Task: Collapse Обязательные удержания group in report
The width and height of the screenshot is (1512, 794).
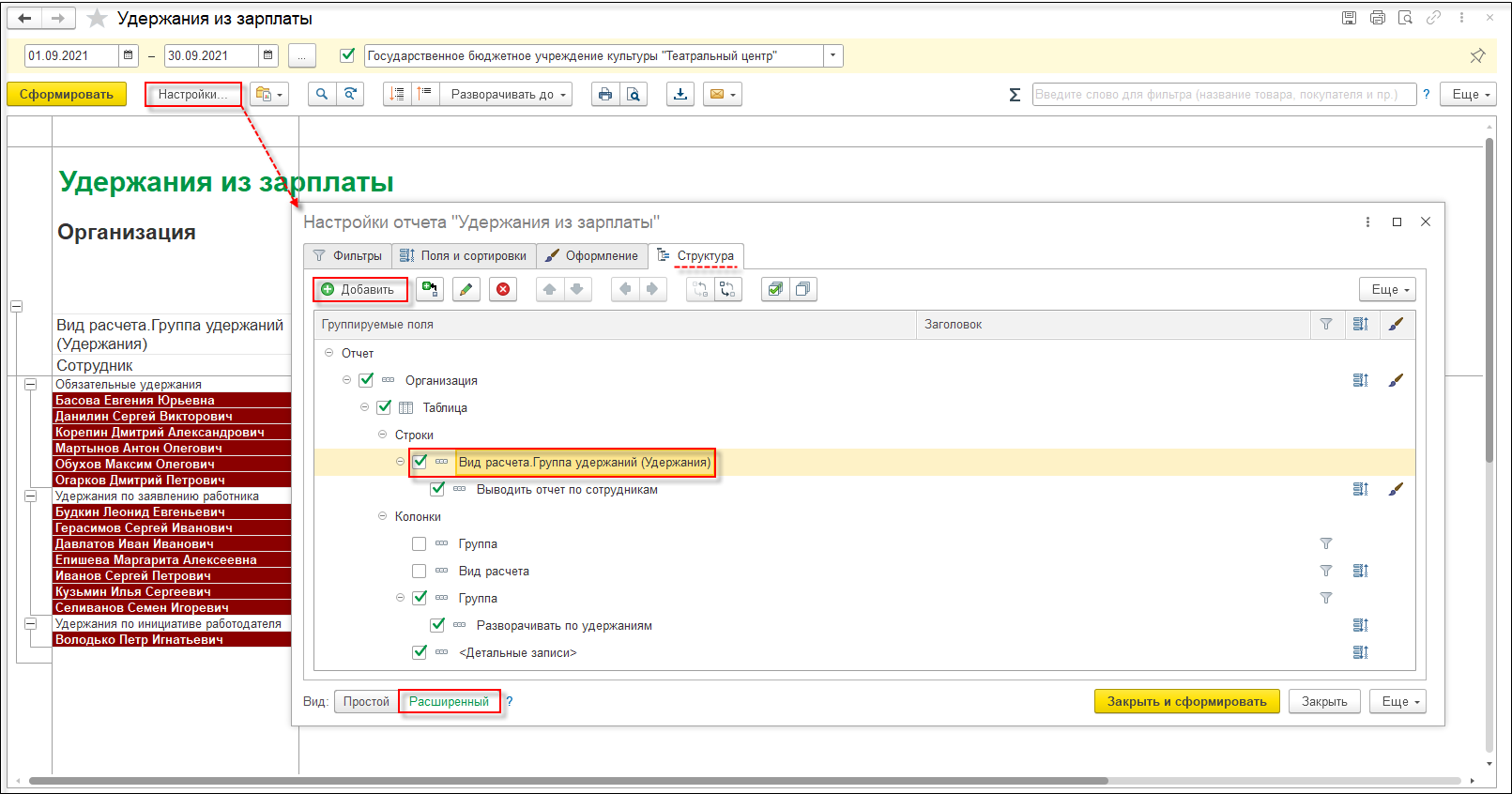Action: 30,385
